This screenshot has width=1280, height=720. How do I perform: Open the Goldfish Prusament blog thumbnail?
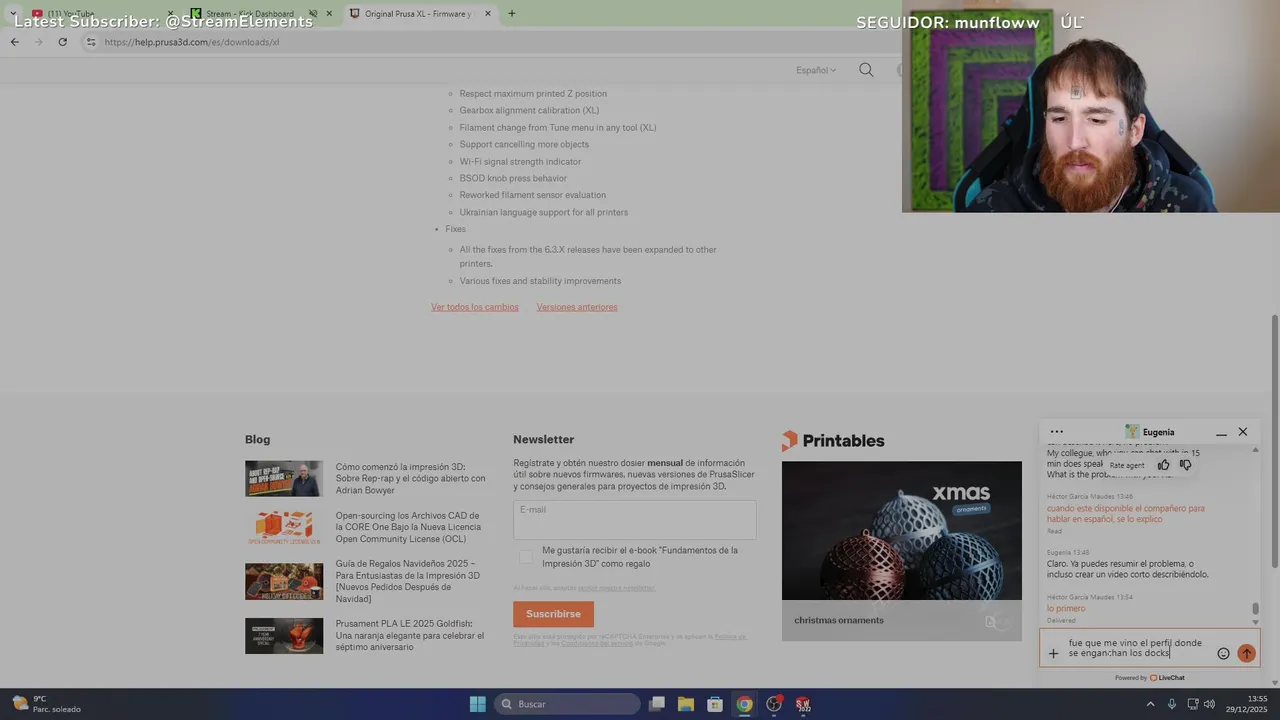click(x=284, y=636)
